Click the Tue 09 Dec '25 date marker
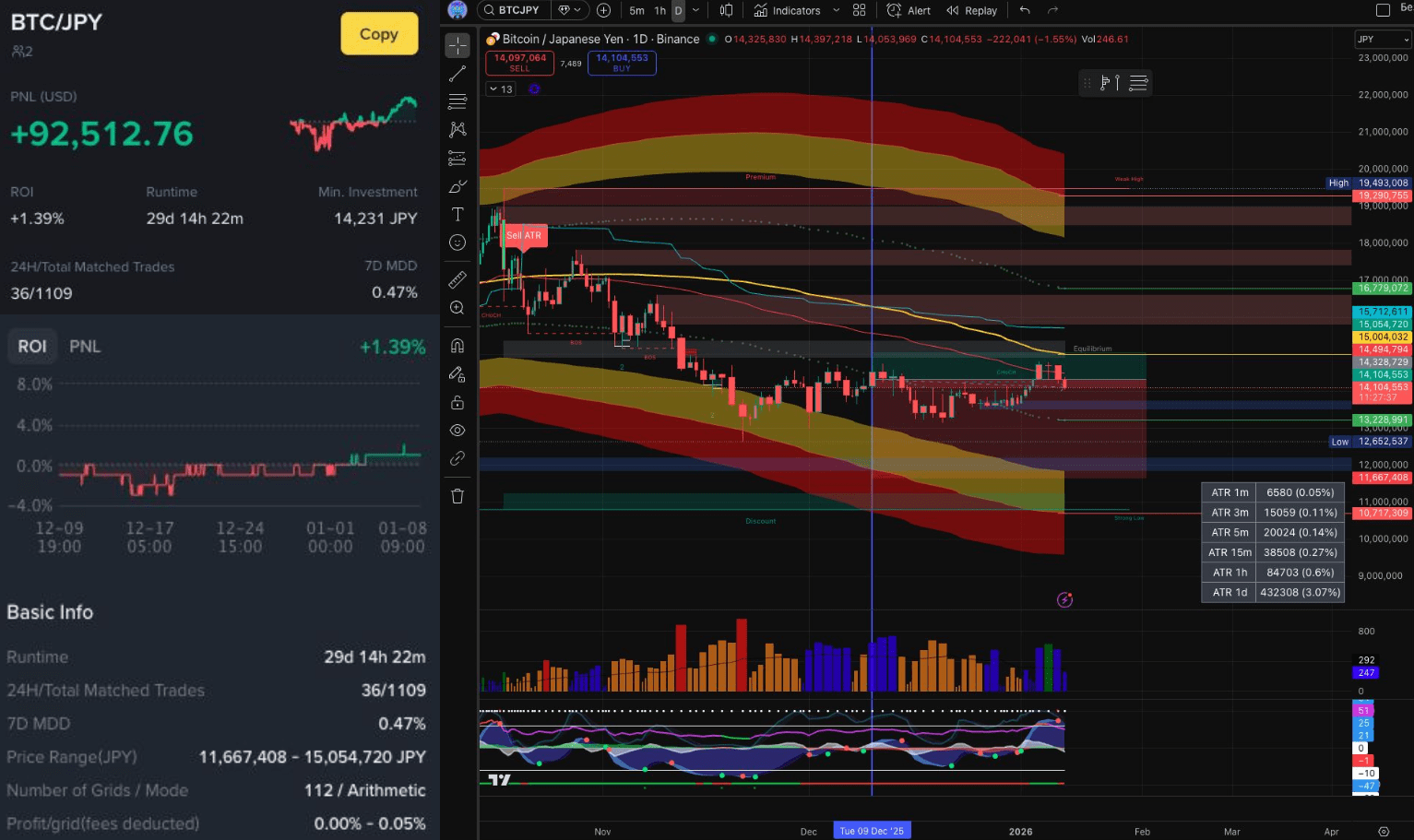 (x=872, y=831)
